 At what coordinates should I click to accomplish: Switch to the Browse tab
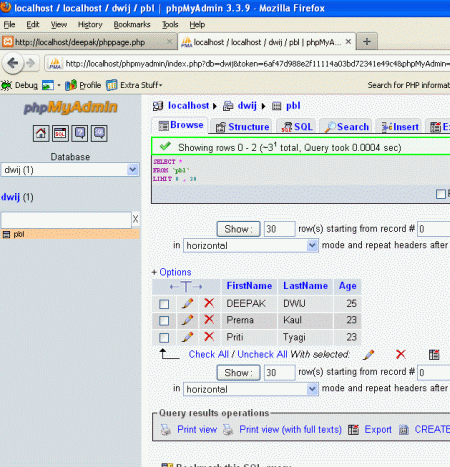(x=181, y=125)
